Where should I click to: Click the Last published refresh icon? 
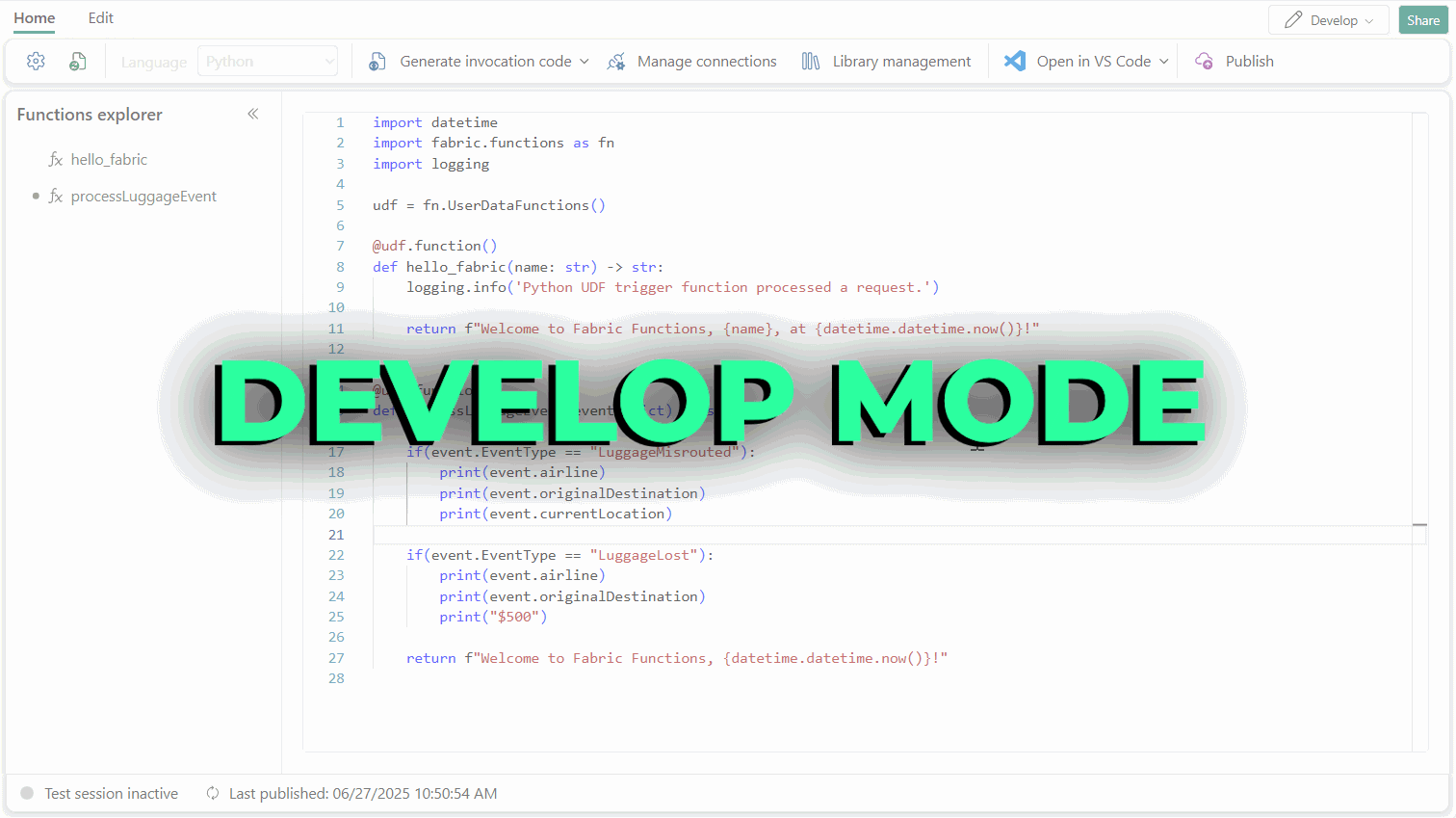pos(213,794)
